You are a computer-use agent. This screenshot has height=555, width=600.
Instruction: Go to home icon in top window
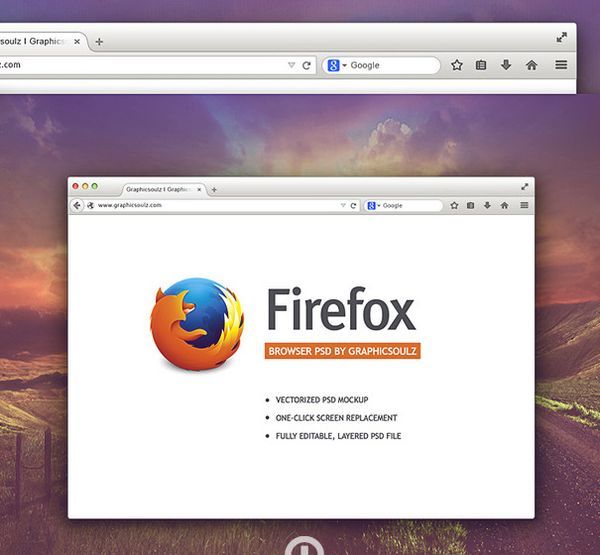(x=532, y=65)
